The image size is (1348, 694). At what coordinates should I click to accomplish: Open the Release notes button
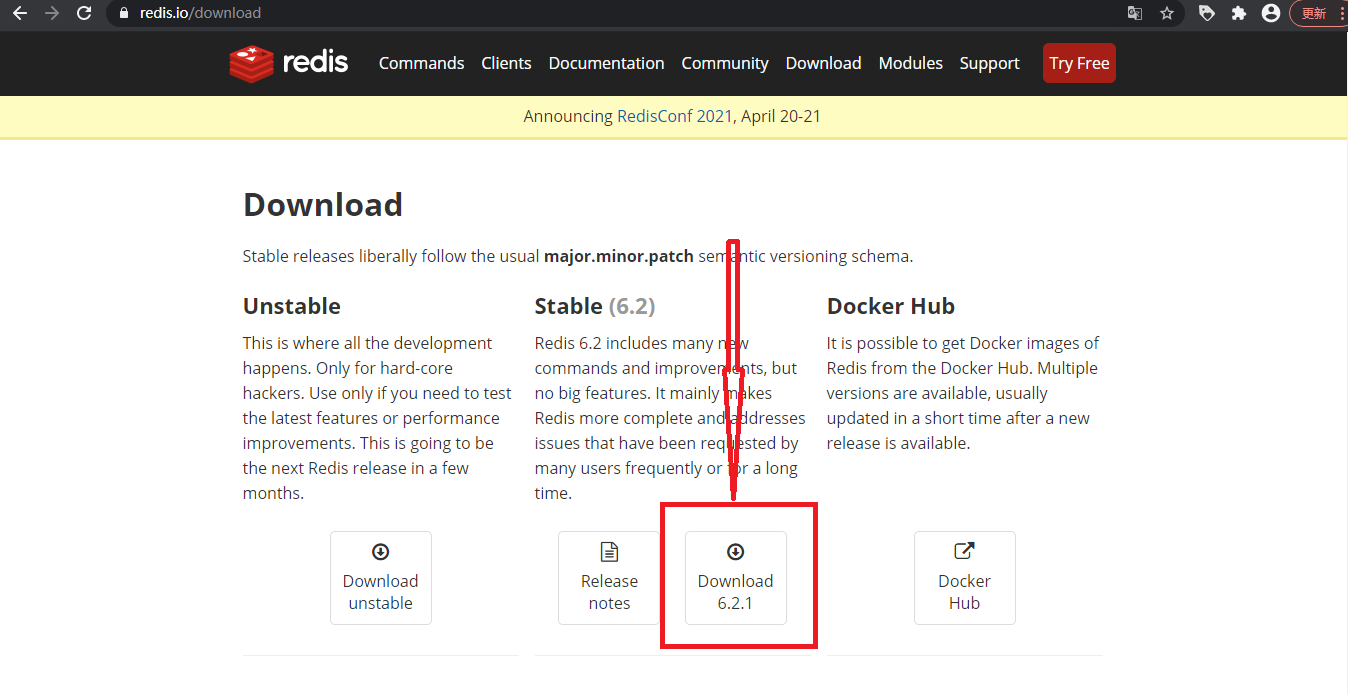(609, 578)
